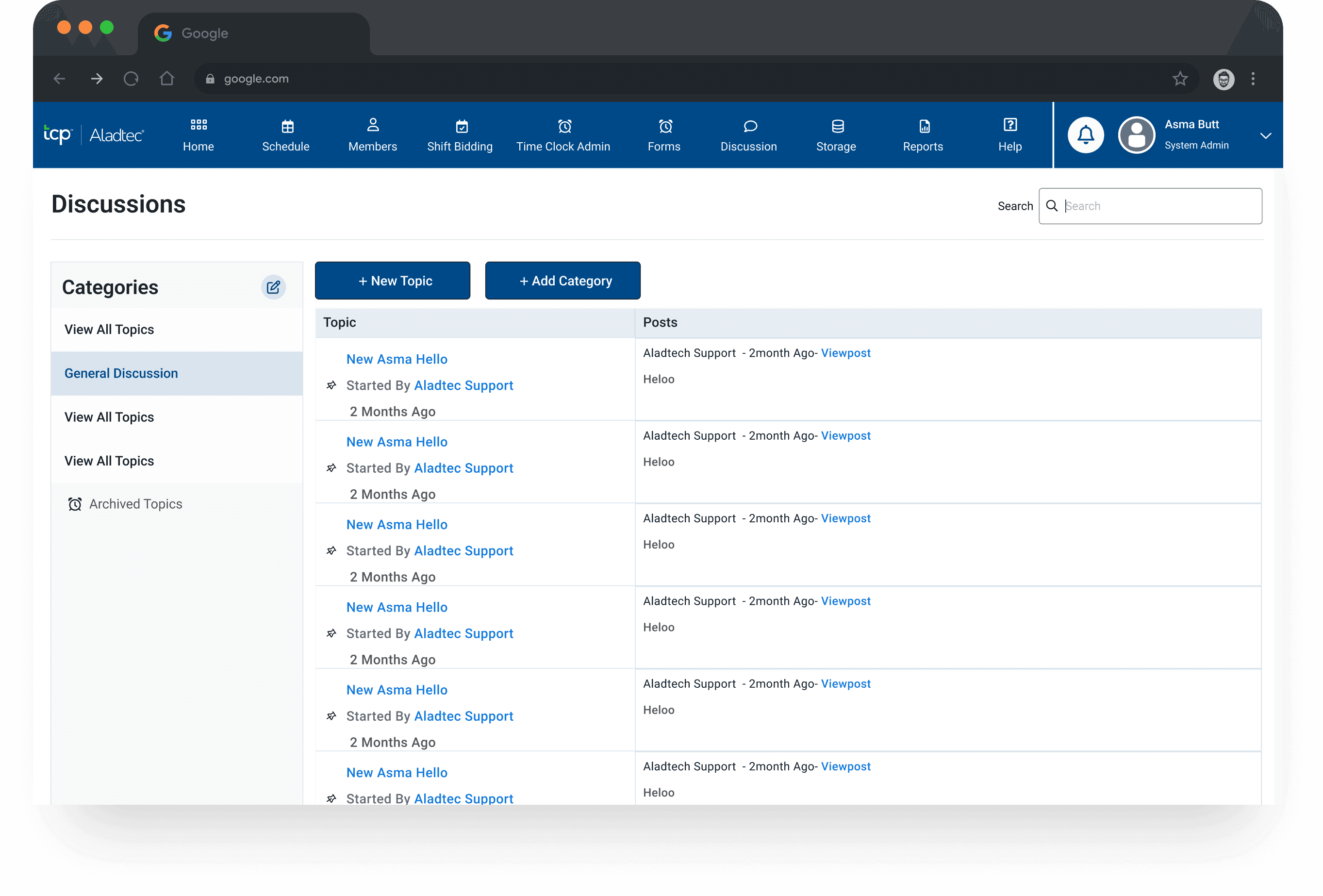This screenshot has width=1323, height=896.
Task: Go to browser home icon
Action: [x=167, y=79]
